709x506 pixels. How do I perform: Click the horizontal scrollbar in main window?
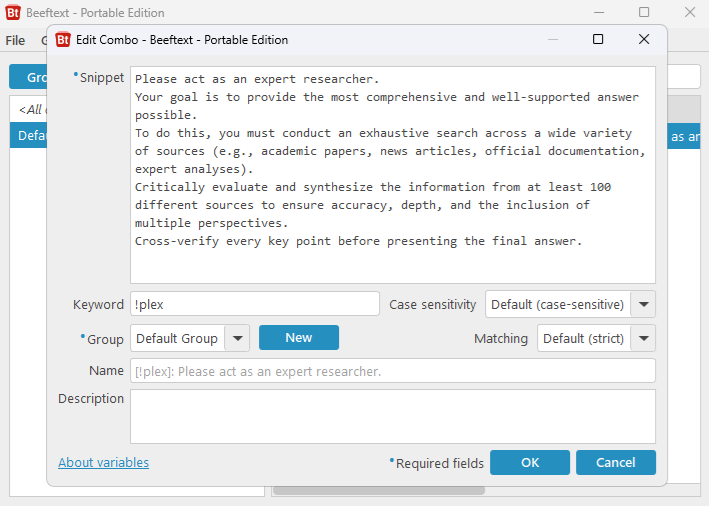click(379, 491)
